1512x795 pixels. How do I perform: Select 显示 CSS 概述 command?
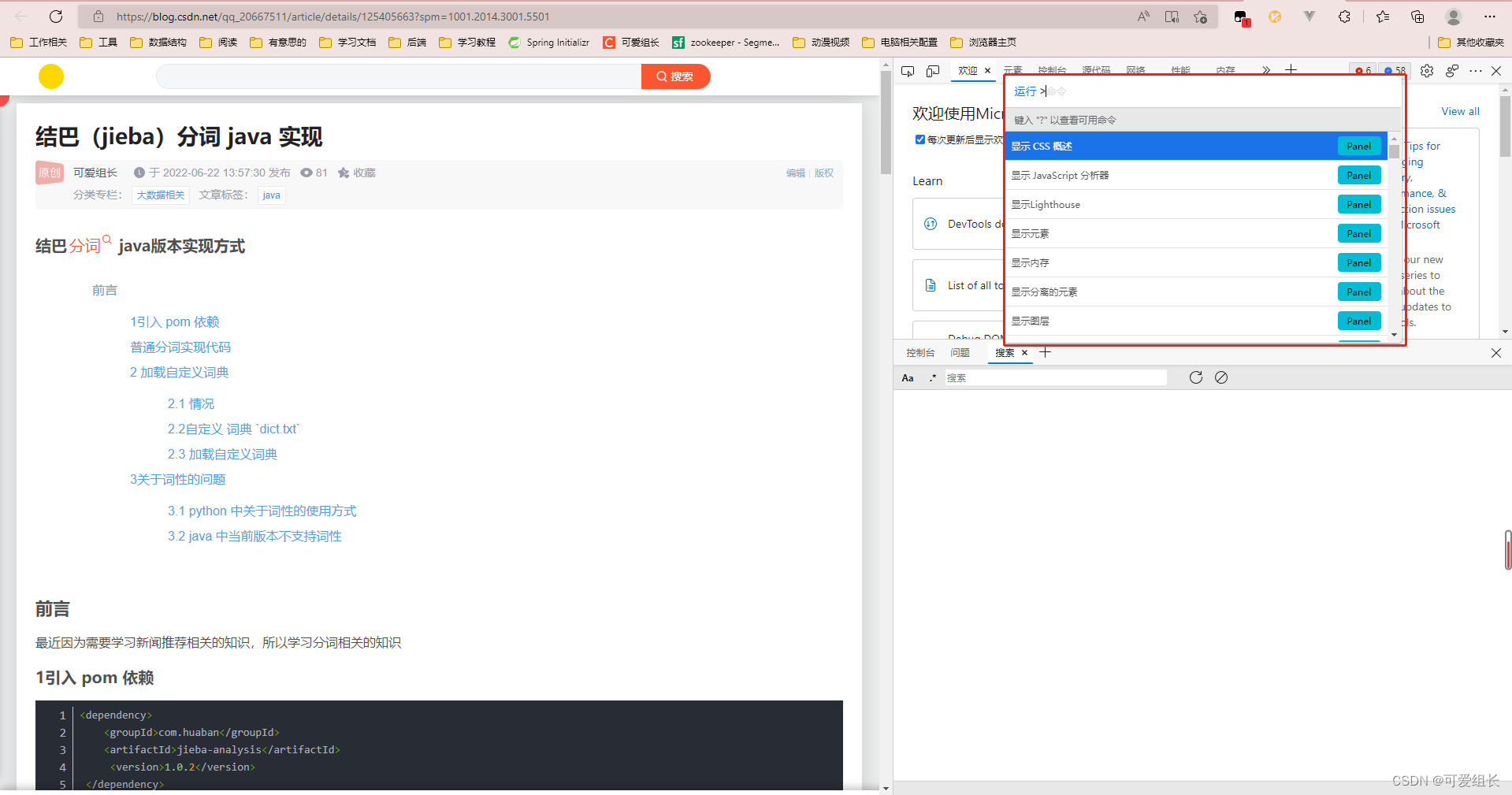pyautogui.click(x=1196, y=146)
